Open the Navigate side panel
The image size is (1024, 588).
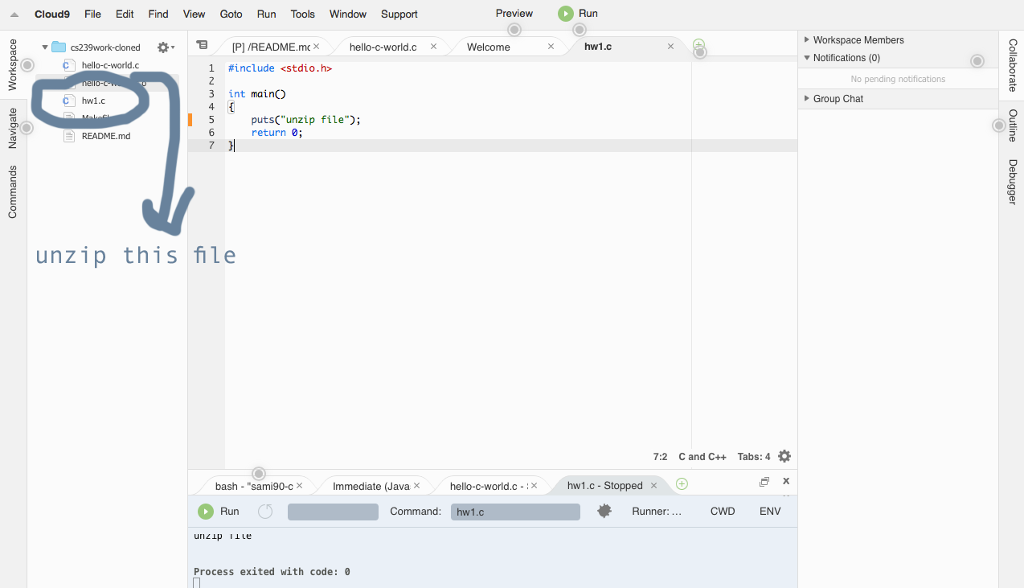point(12,128)
